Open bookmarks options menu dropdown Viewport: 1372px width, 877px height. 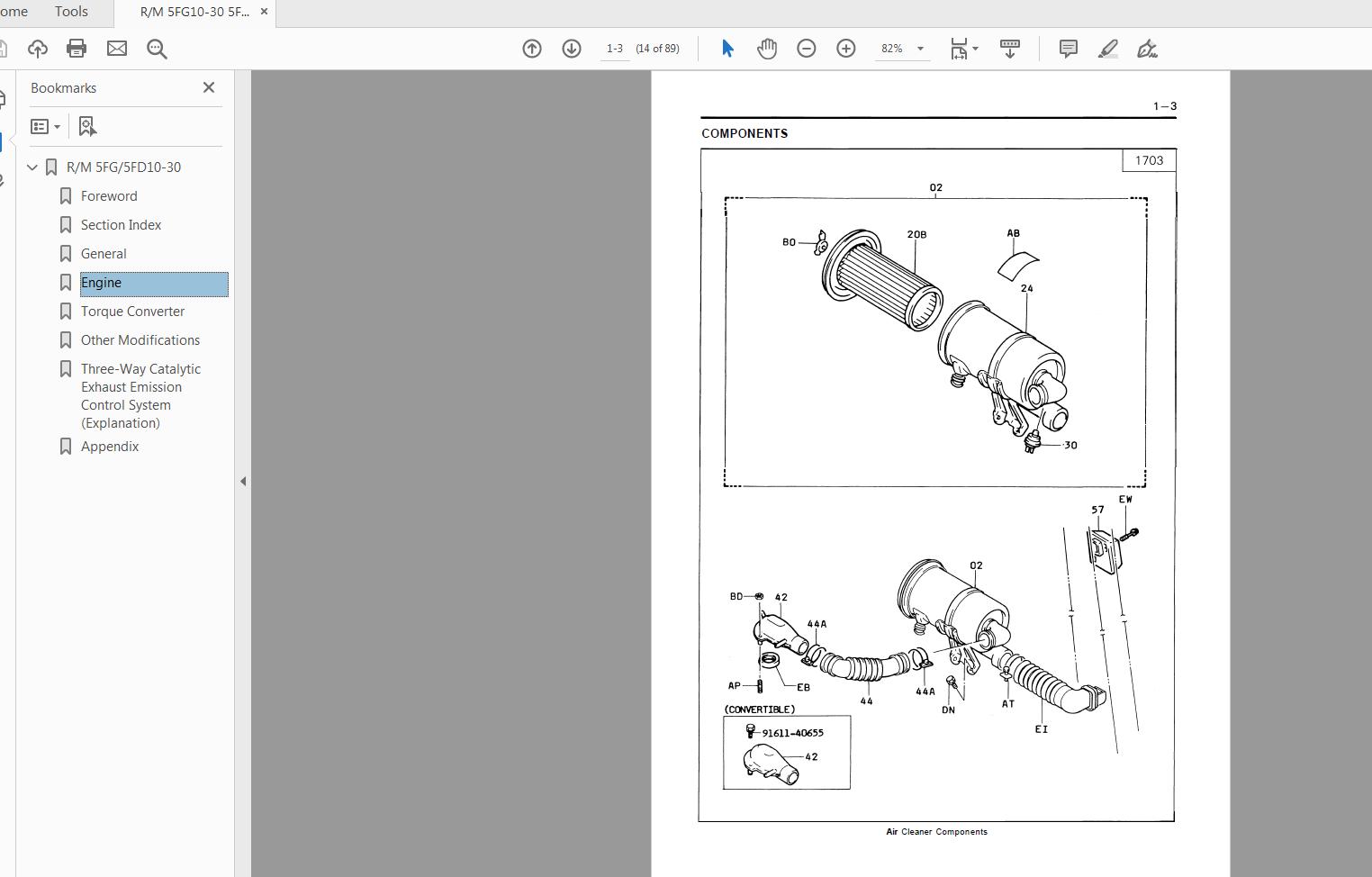pos(46,126)
